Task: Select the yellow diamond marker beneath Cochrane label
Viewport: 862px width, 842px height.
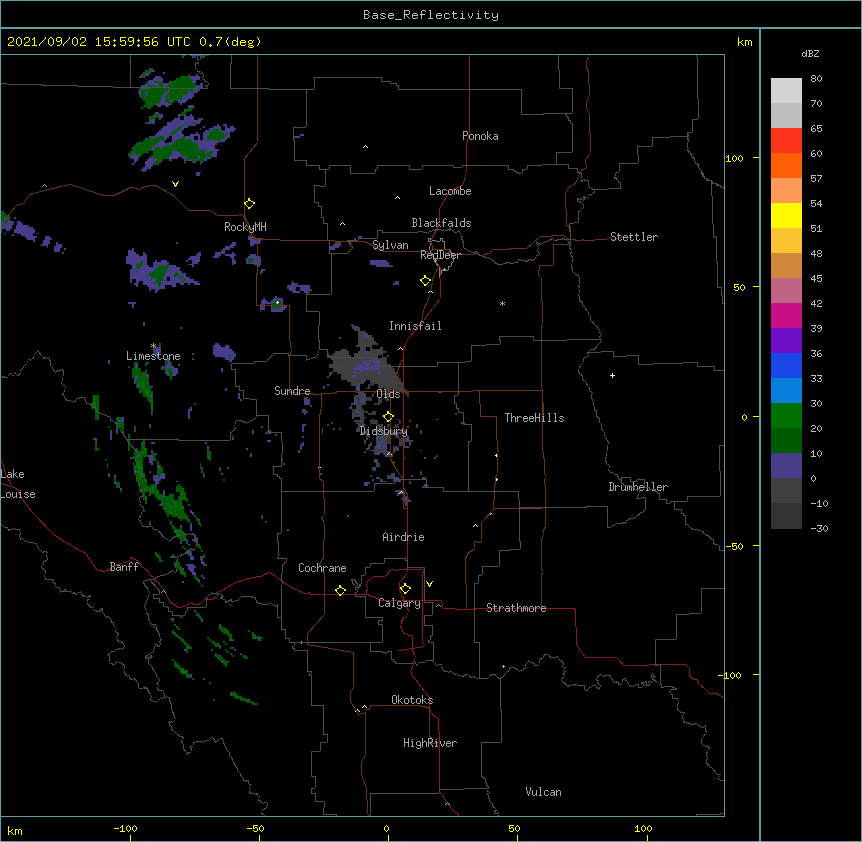Action: (x=340, y=590)
